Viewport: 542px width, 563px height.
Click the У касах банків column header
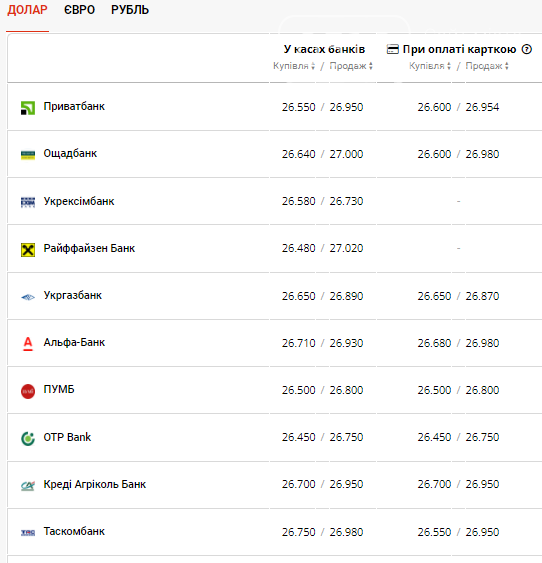(x=324, y=49)
